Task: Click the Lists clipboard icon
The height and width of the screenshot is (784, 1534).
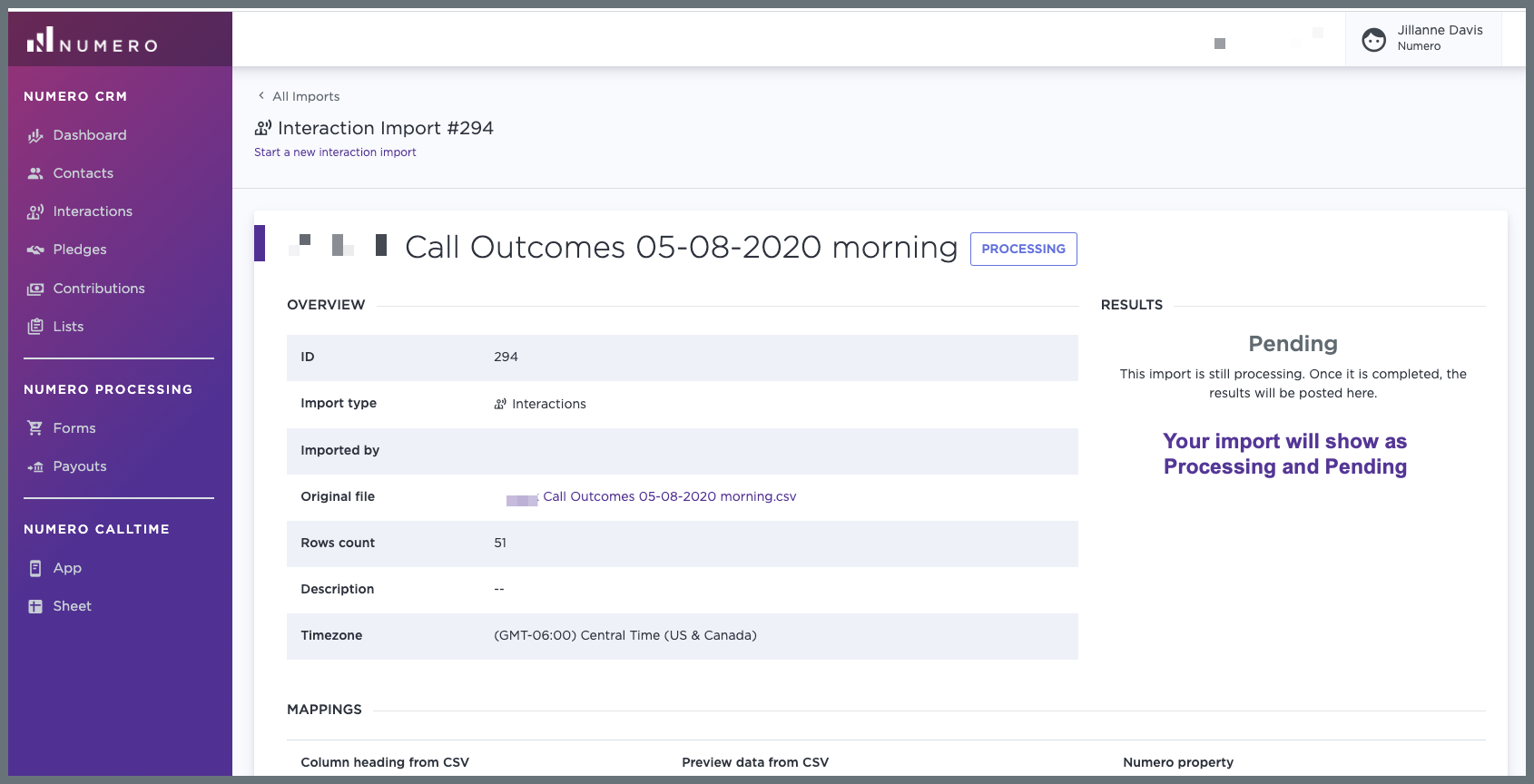Action: coord(35,327)
